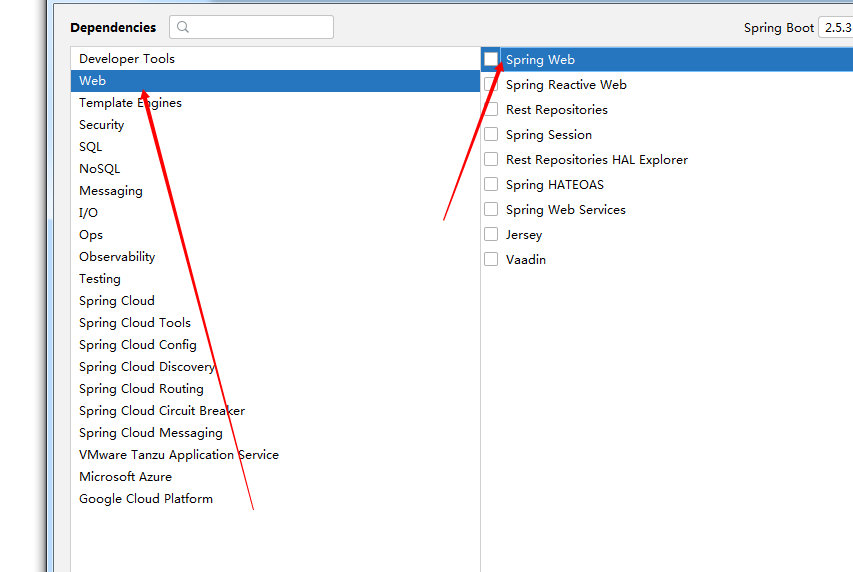Enable the Spring Reactive Web checkbox
Viewport: 853px width, 572px height.
[491, 84]
